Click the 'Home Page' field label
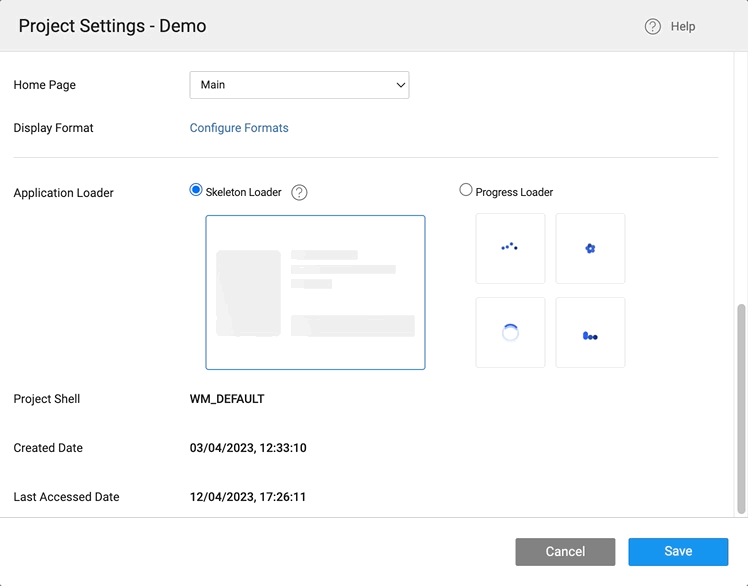The width and height of the screenshot is (748, 586). tap(45, 85)
